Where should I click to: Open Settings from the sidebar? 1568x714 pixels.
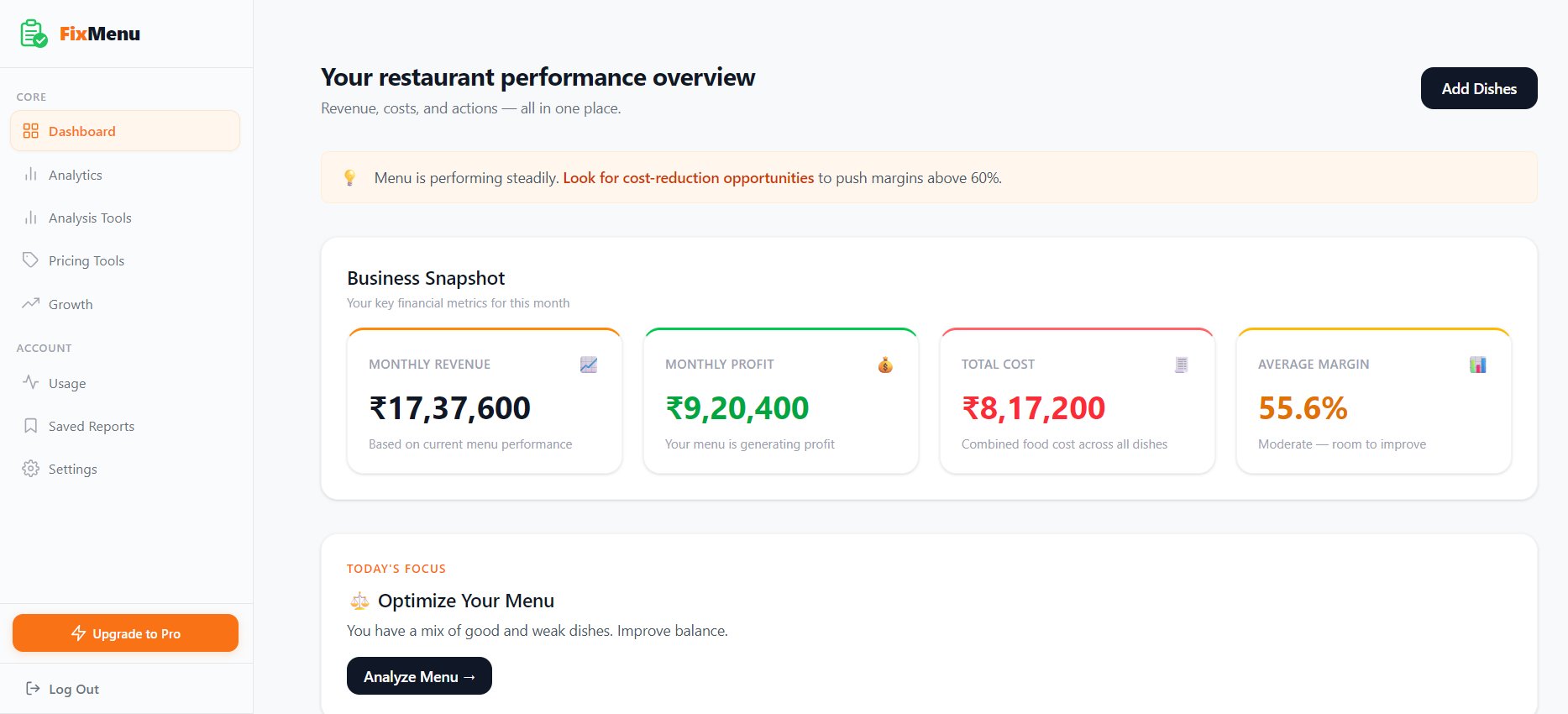[x=125, y=469]
